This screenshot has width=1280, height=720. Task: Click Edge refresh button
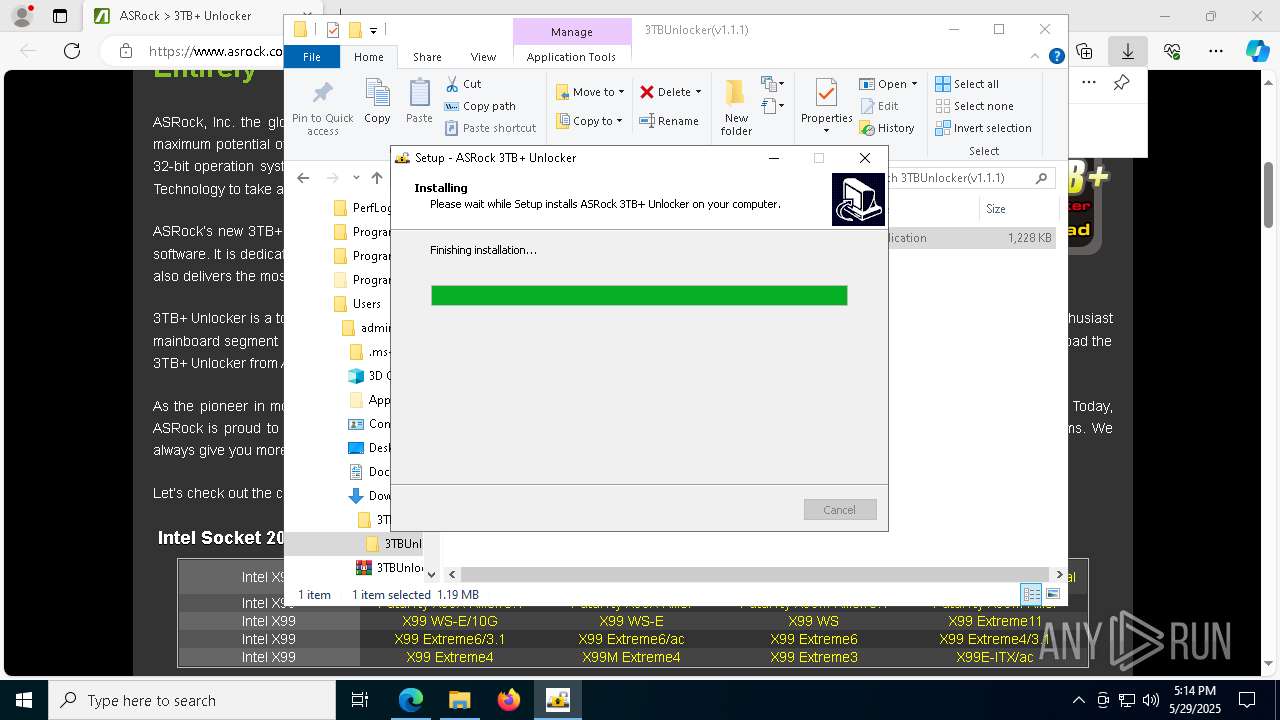pos(72,51)
